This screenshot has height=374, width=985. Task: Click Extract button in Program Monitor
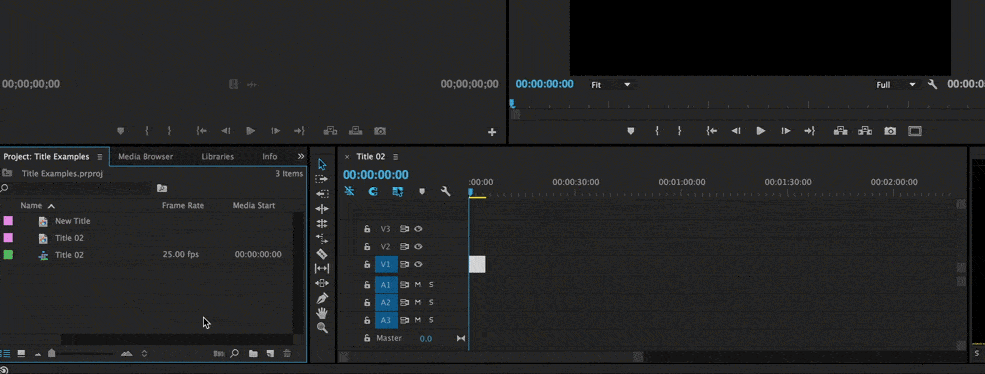click(x=865, y=131)
